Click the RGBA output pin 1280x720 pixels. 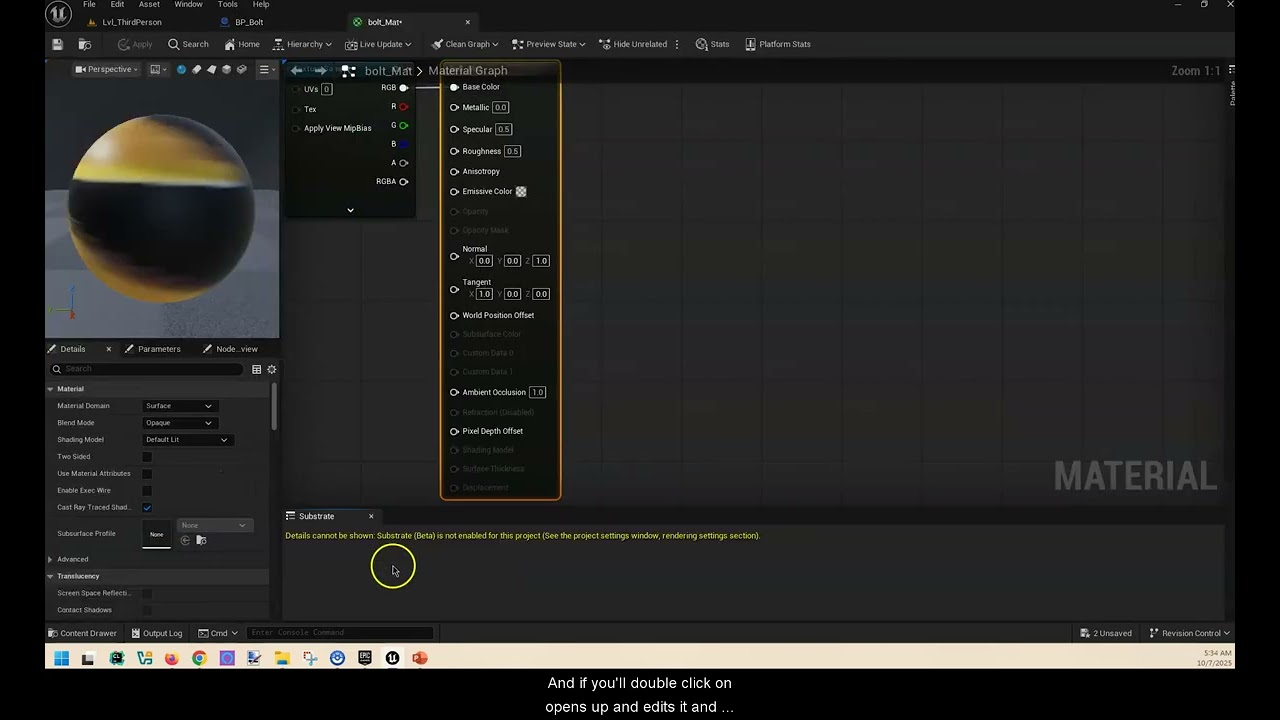coord(404,182)
